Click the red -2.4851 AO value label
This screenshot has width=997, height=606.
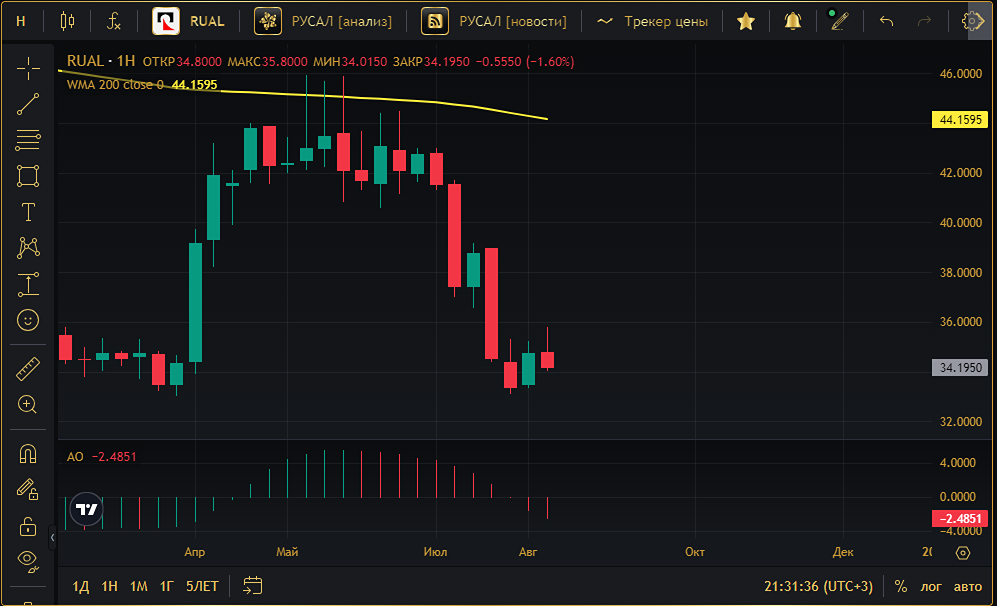click(x=959, y=518)
